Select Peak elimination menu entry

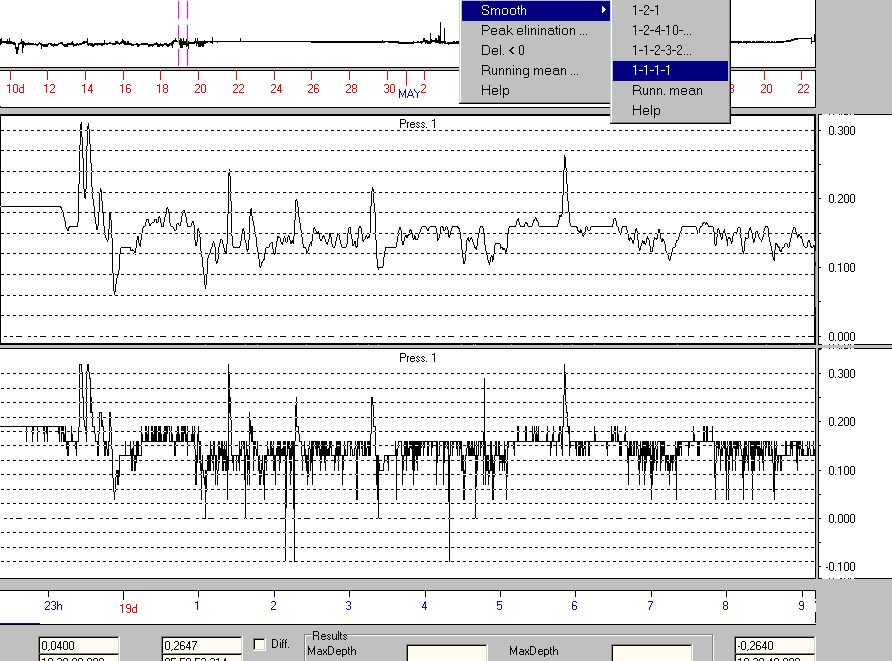tap(534, 31)
